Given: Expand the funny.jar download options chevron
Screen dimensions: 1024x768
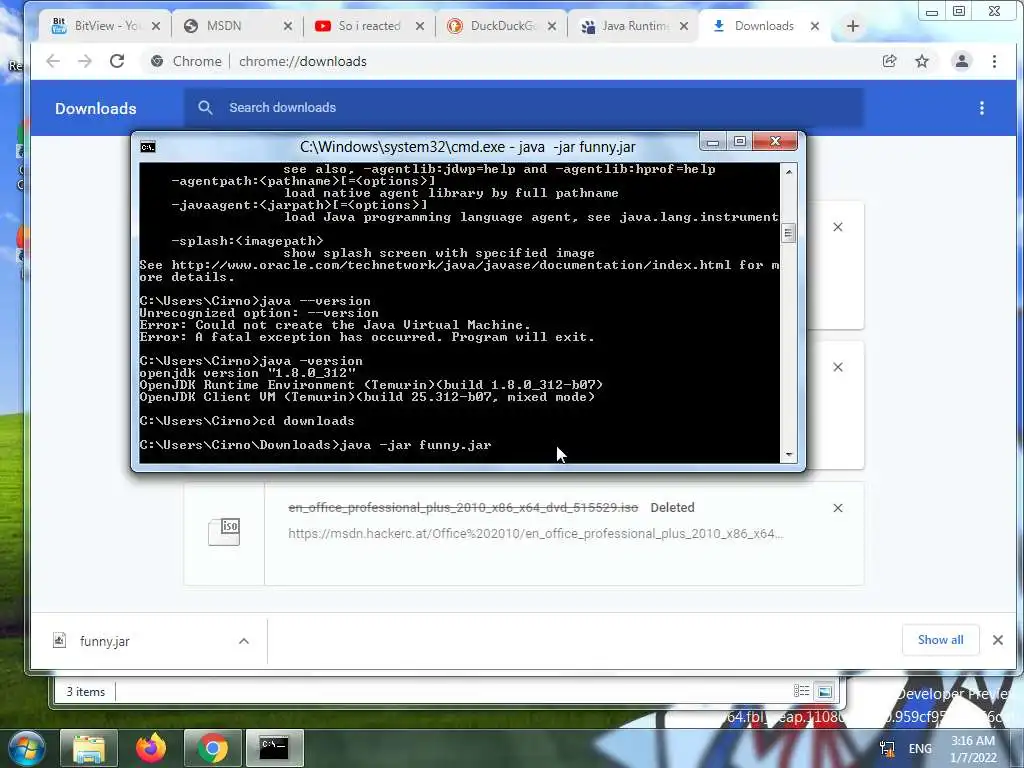Looking at the screenshot, I should (x=244, y=641).
